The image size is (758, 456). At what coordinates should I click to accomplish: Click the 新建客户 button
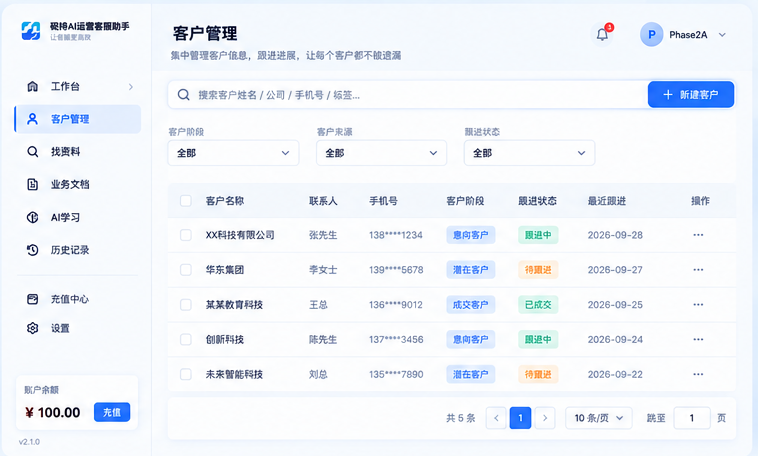click(x=691, y=95)
